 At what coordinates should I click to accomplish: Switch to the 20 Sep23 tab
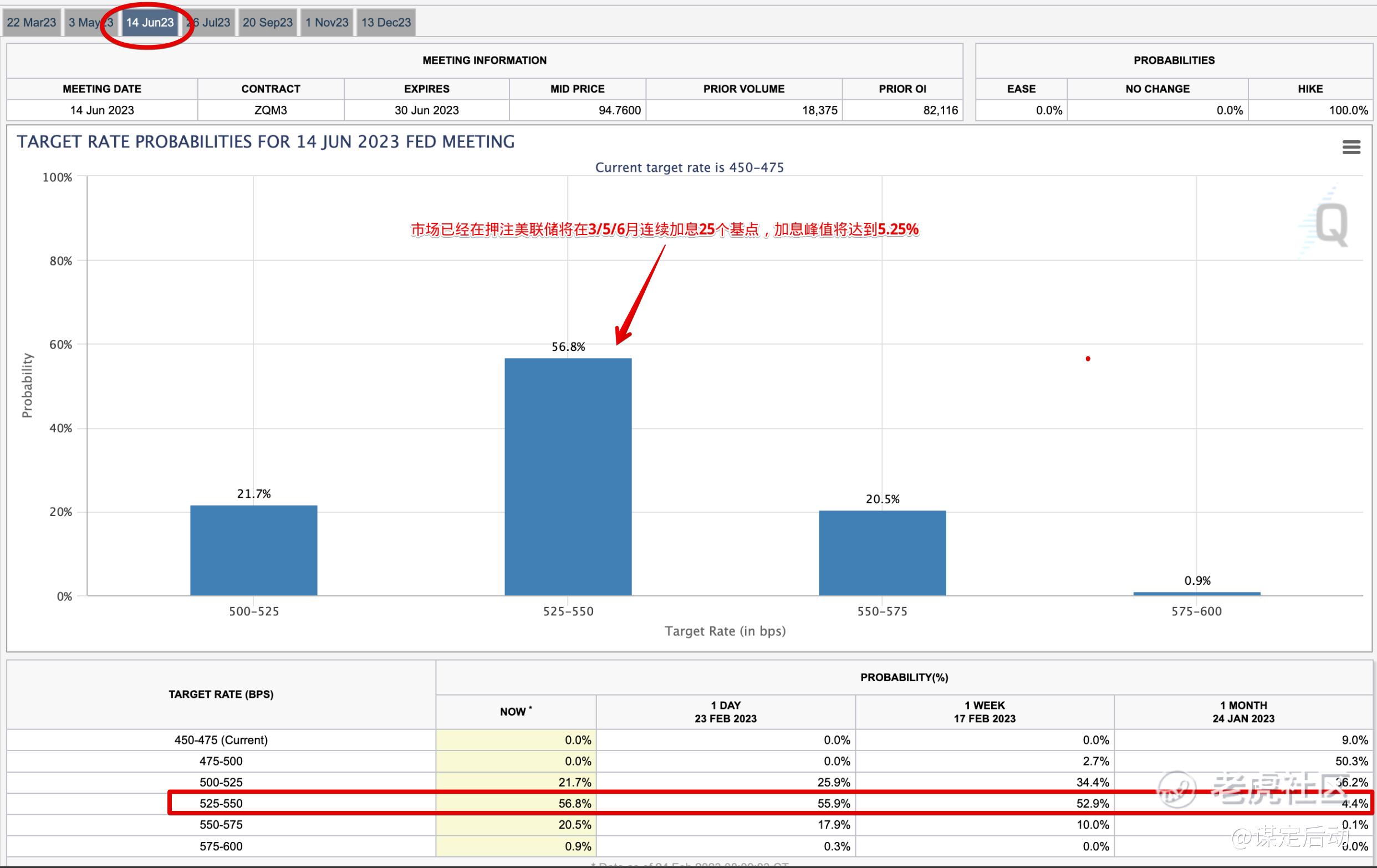[x=267, y=23]
